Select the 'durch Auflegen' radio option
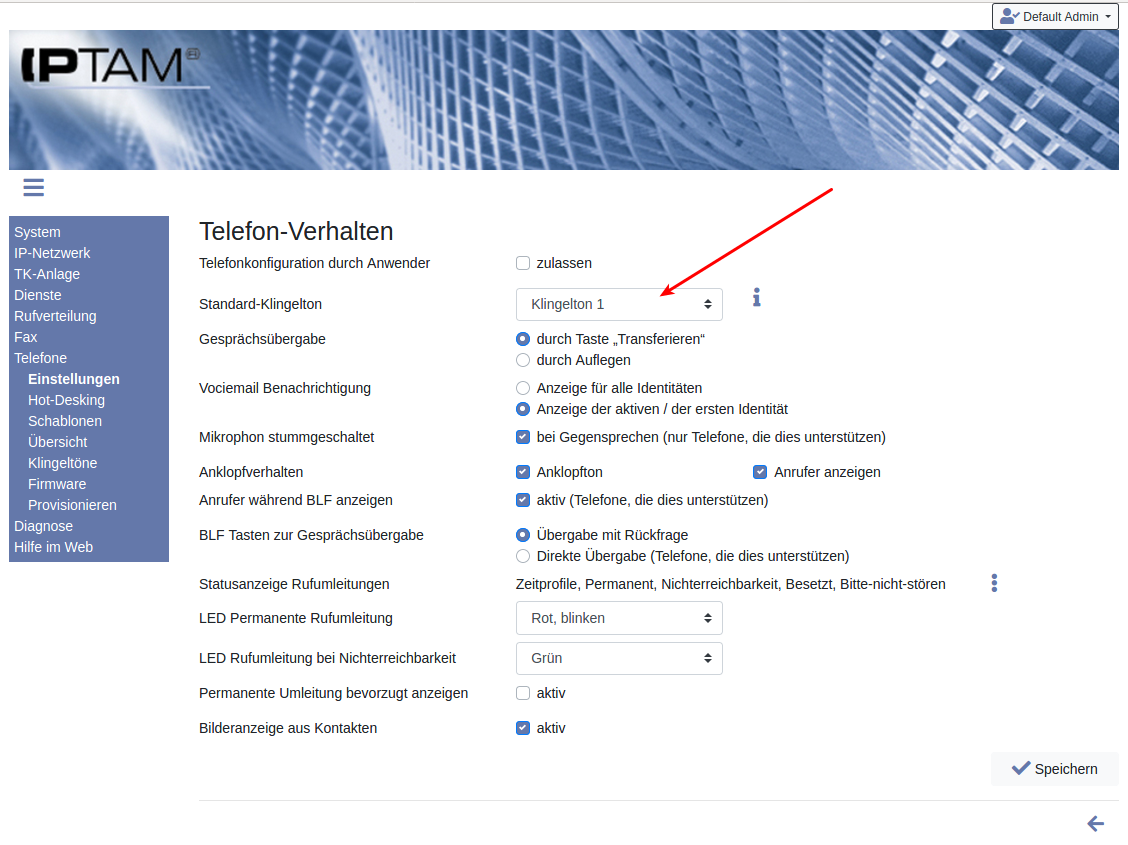Screen dimensions: 1128x845 [523, 360]
